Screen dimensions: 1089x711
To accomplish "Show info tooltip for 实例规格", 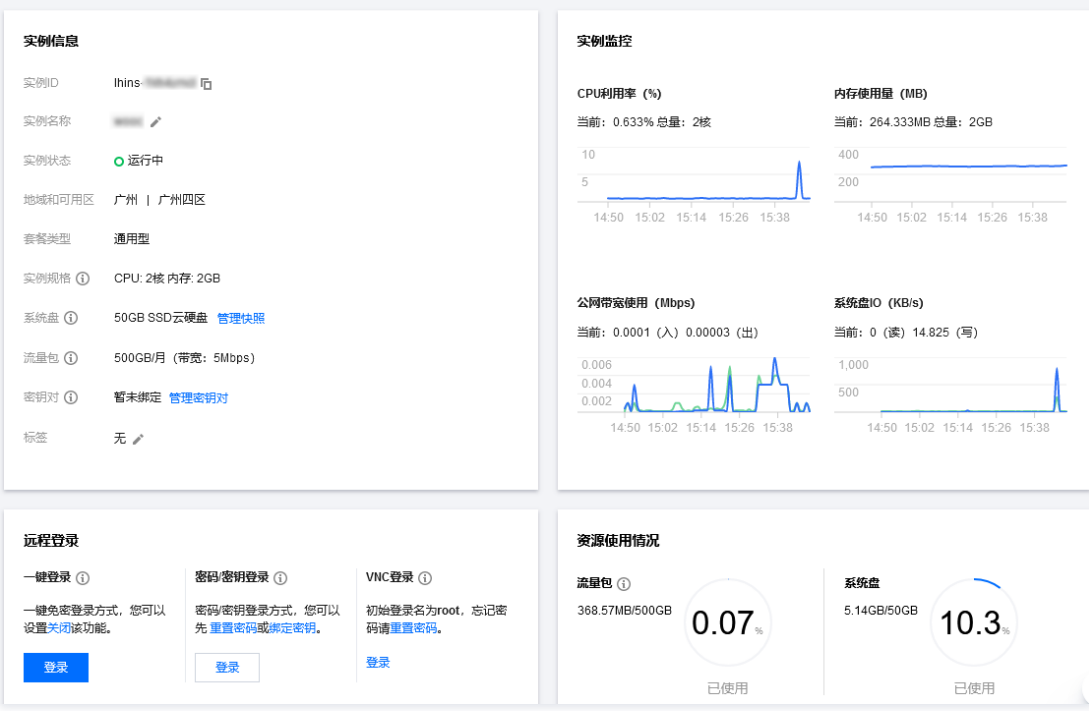I will click(x=83, y=278).
